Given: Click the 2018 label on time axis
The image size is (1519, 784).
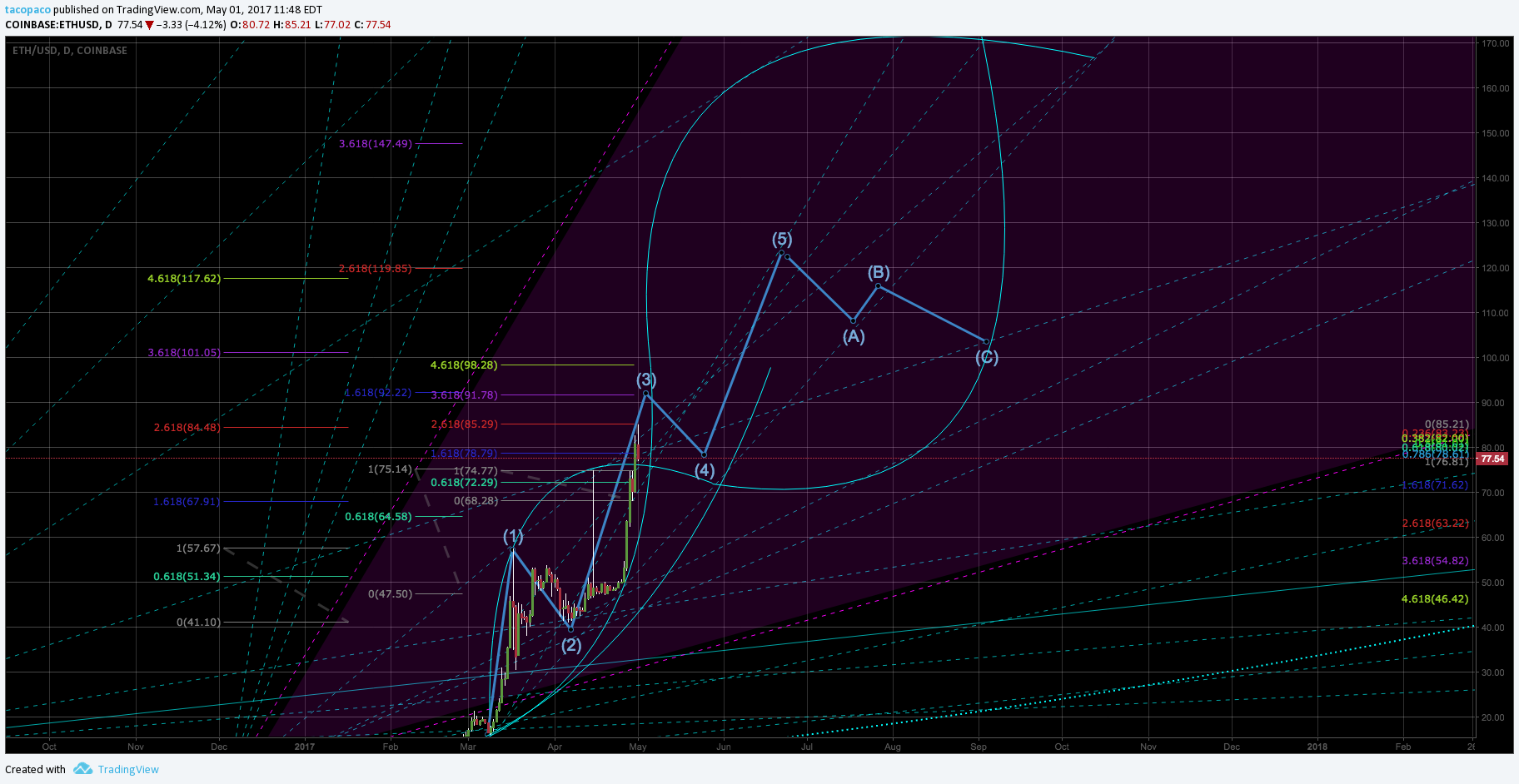Looking at the screenshot, I should (x=1317, y=747).
